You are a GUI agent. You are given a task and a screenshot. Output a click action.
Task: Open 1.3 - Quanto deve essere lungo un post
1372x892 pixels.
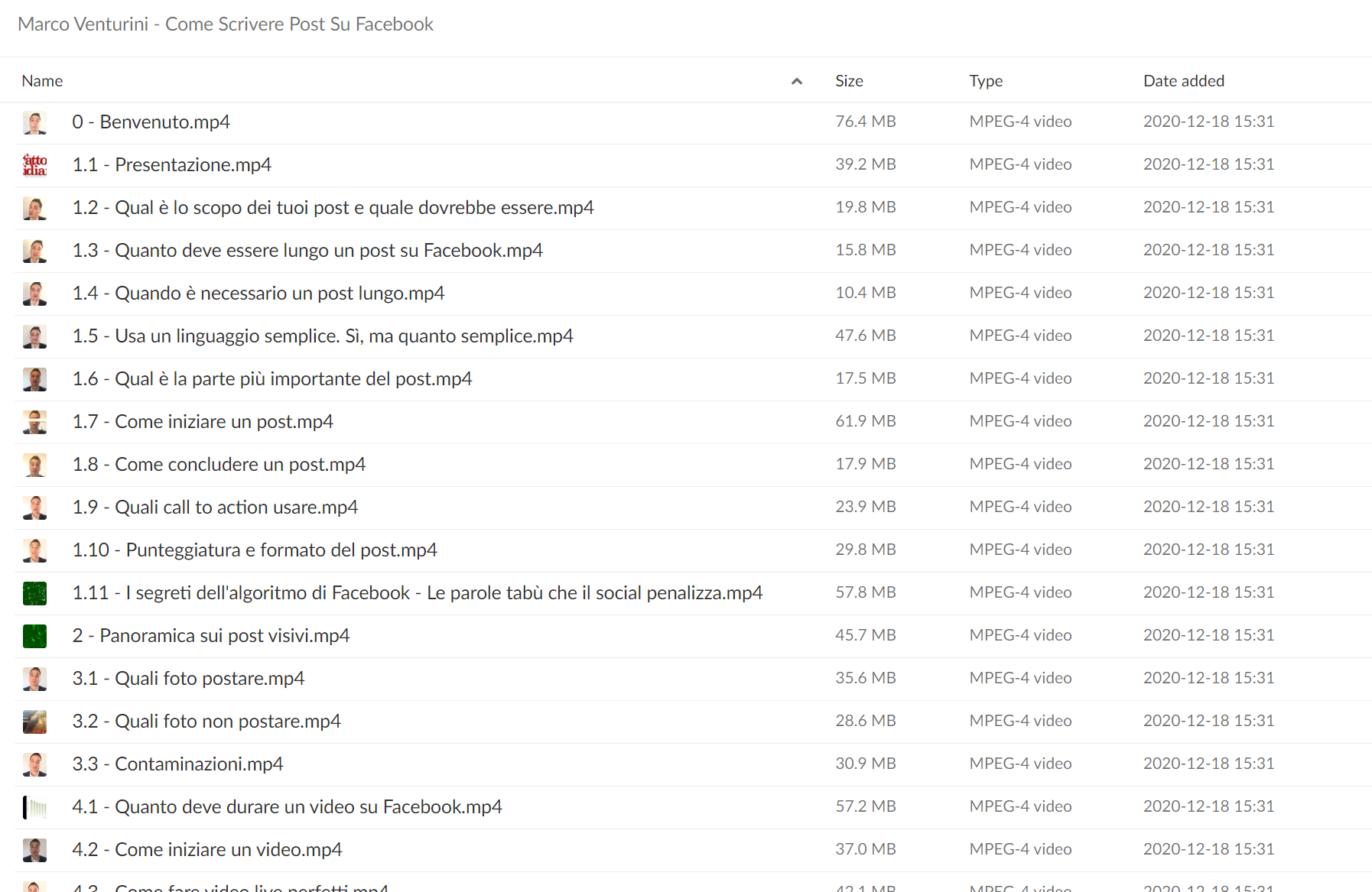(307, 251)
